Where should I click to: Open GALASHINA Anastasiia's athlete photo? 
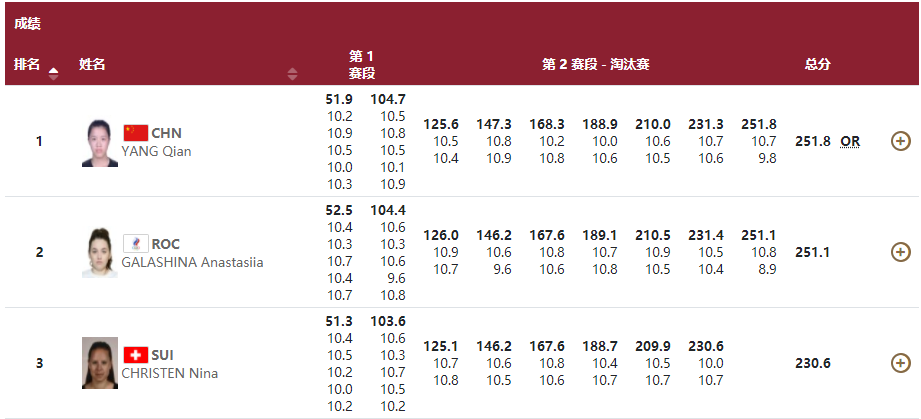tap(100, 253)
